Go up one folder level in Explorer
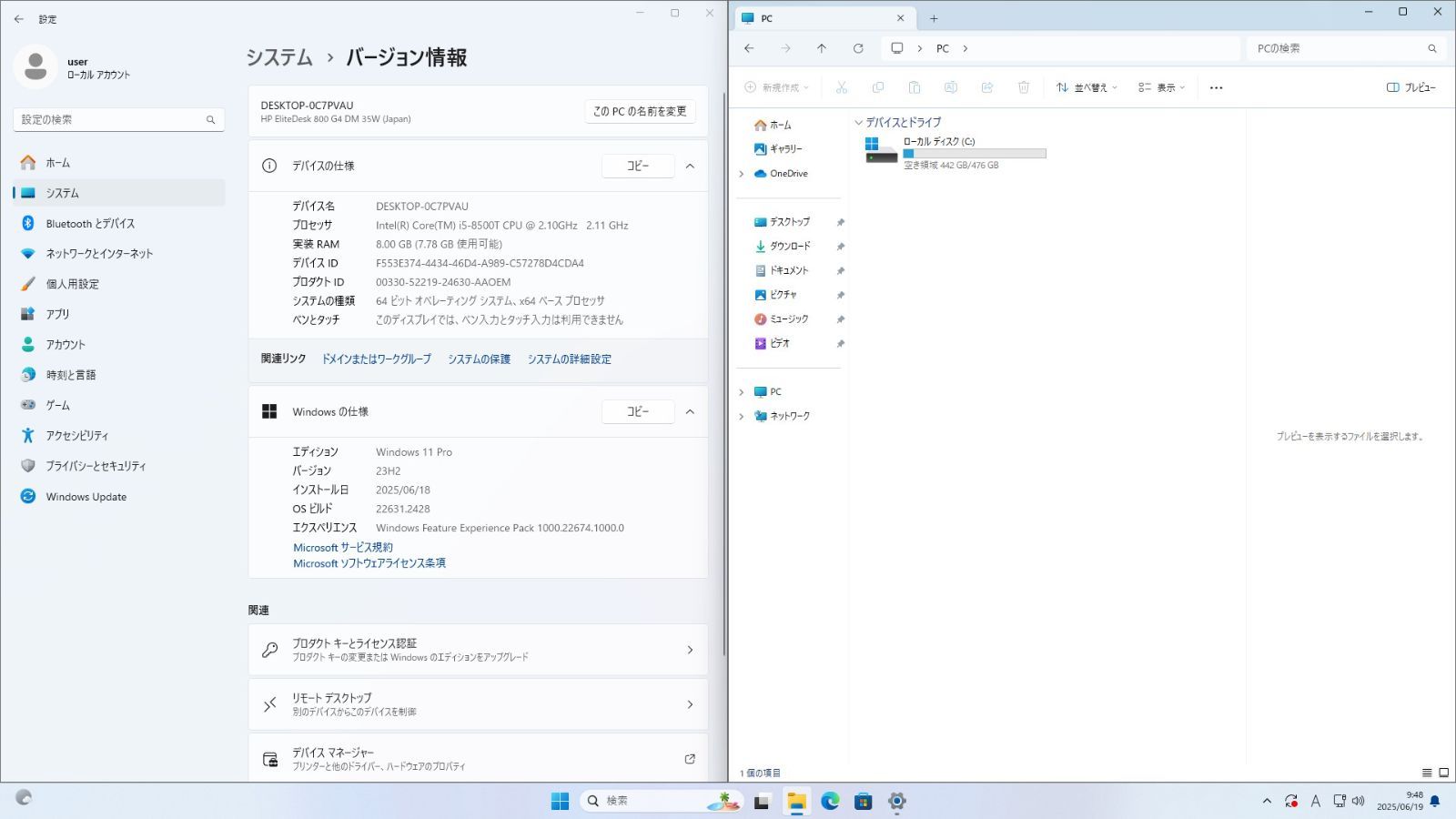Image resolution: width=1456 pixels, height=819 pixels. click(x=822, y=48)
